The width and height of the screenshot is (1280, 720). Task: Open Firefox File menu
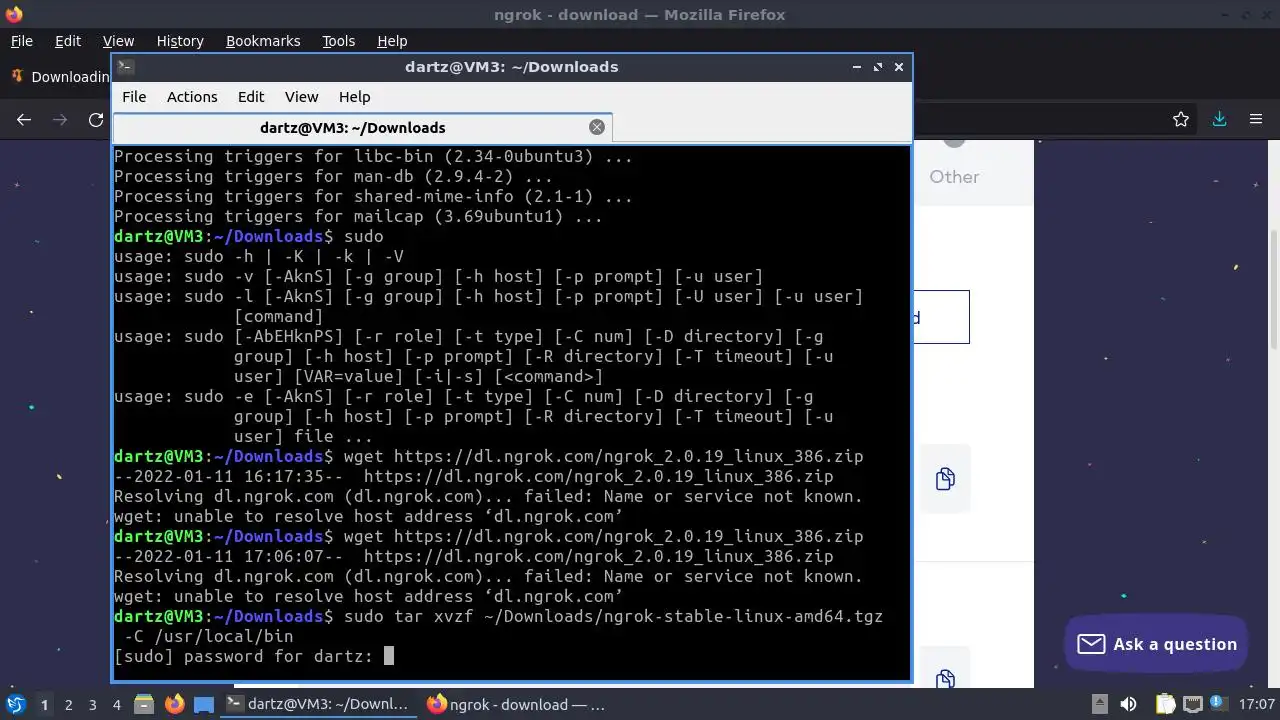[21, 41]
